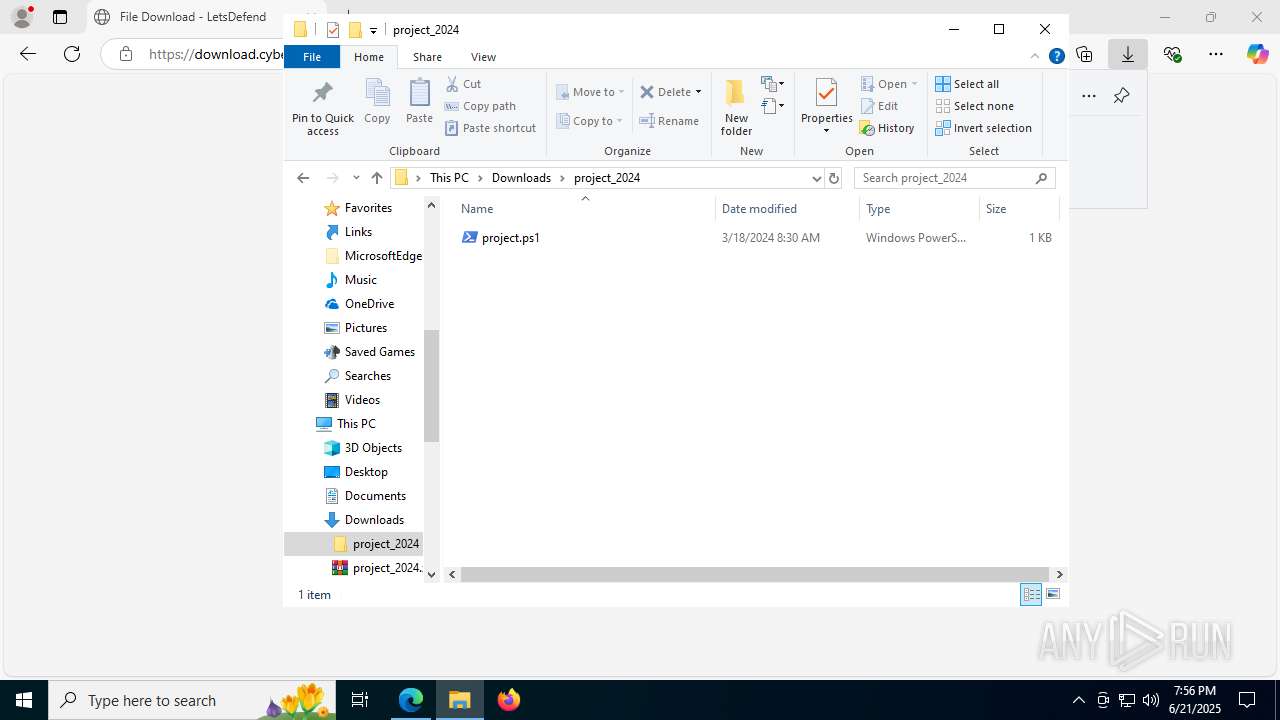Switch to large icons view button
Viewport: 1280px width, 720px height.
tap(1053, 594)
